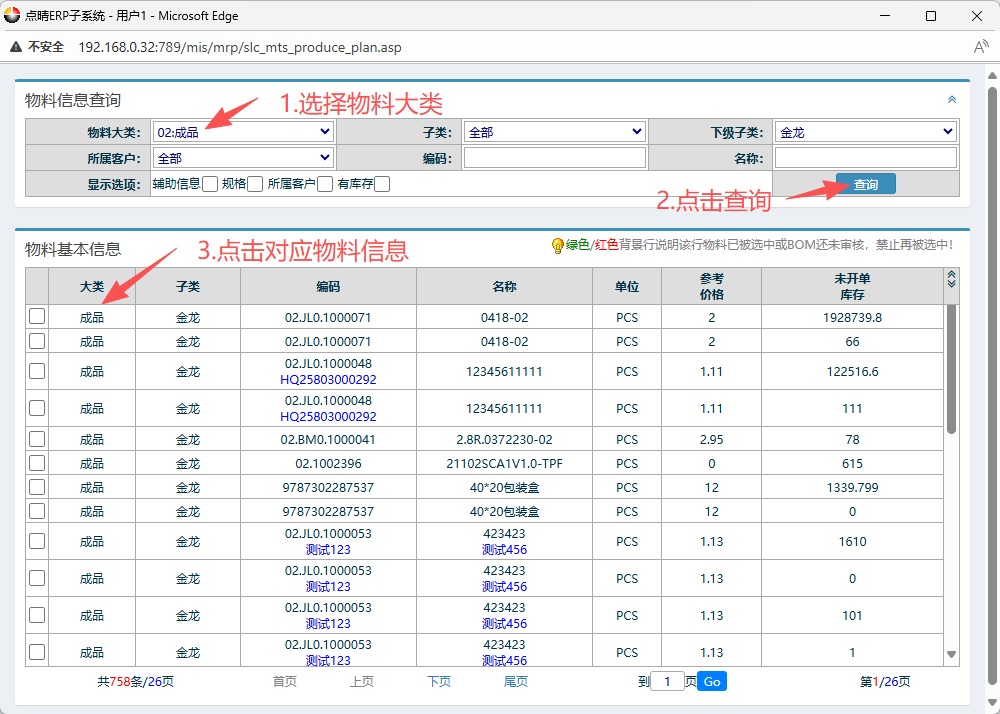Viewport: 1000px width, 714px height.
Task: Expand the 下级子类 dropdown showing 金龙
Action: click(865, 132)
